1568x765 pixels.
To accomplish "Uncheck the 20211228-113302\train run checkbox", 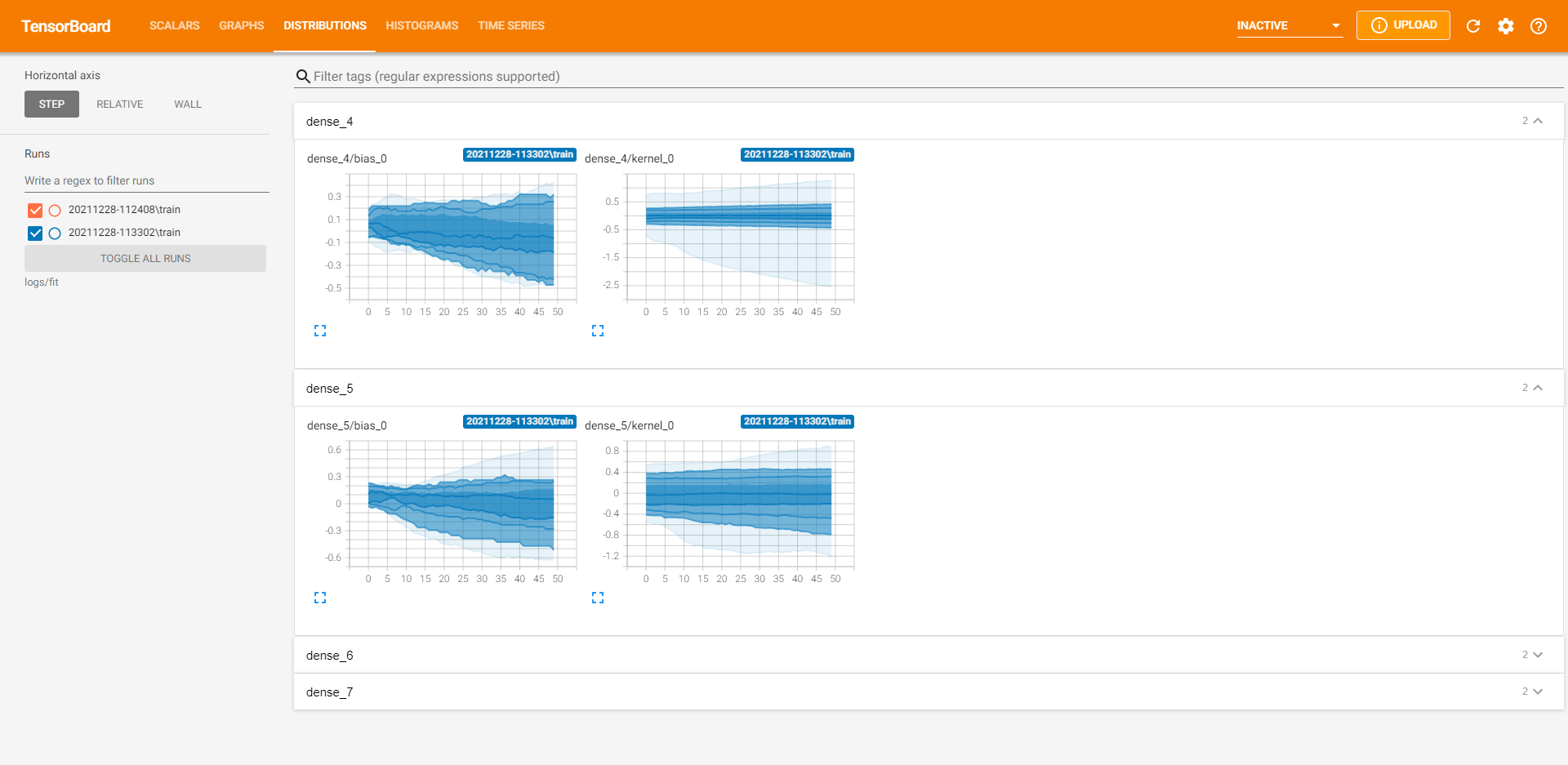I will coord(35,234).
